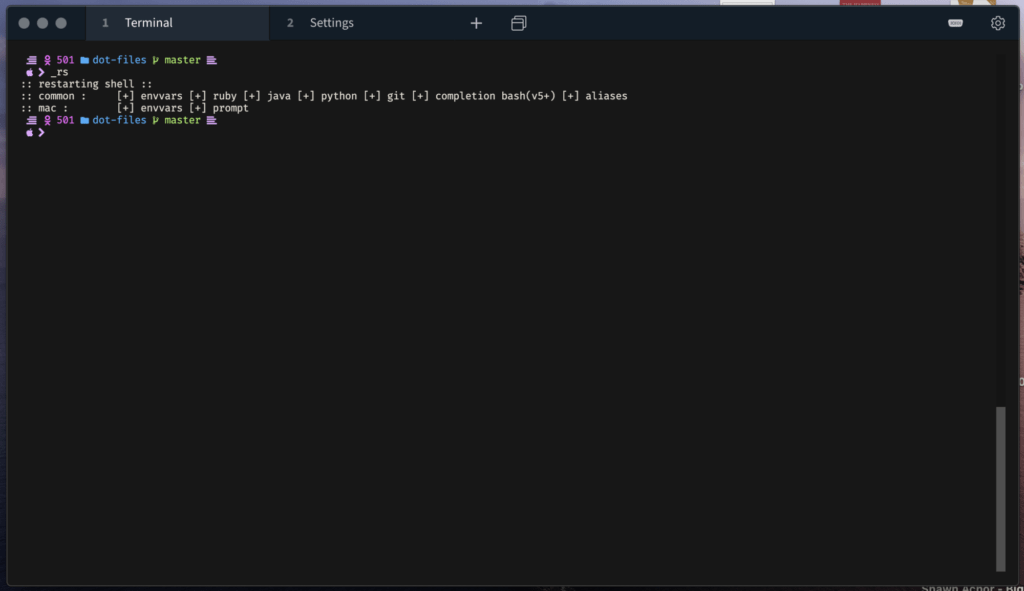1024x591 pixels.
Task: Click the list icon after master
Action: coord(209,59)
